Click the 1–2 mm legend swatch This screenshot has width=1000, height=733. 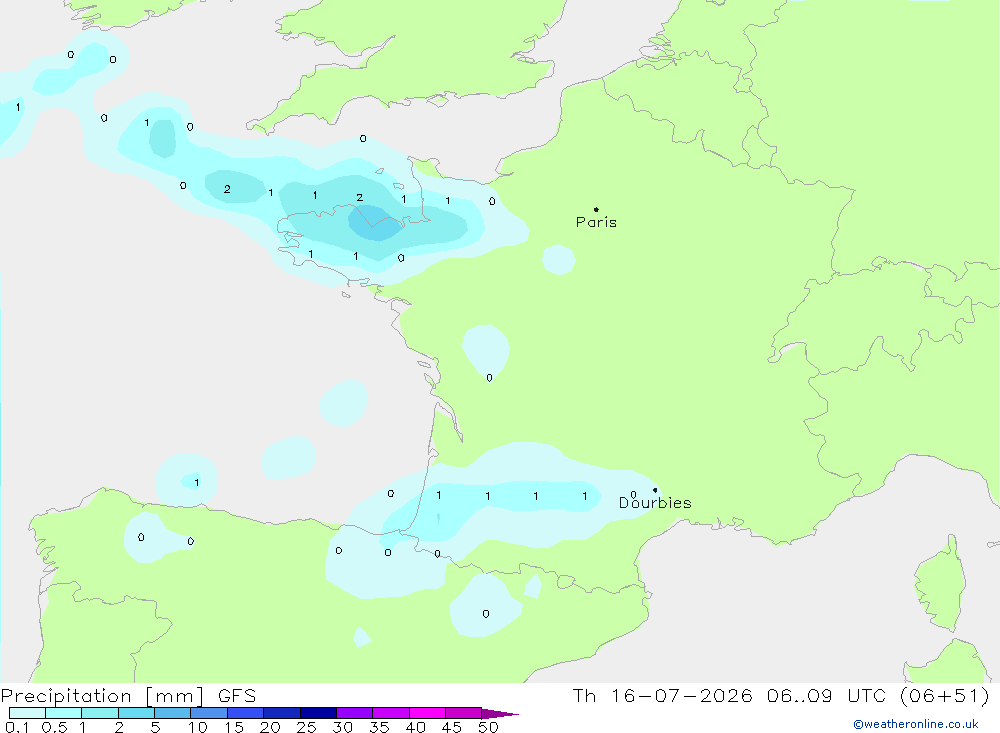coord(99,713)
